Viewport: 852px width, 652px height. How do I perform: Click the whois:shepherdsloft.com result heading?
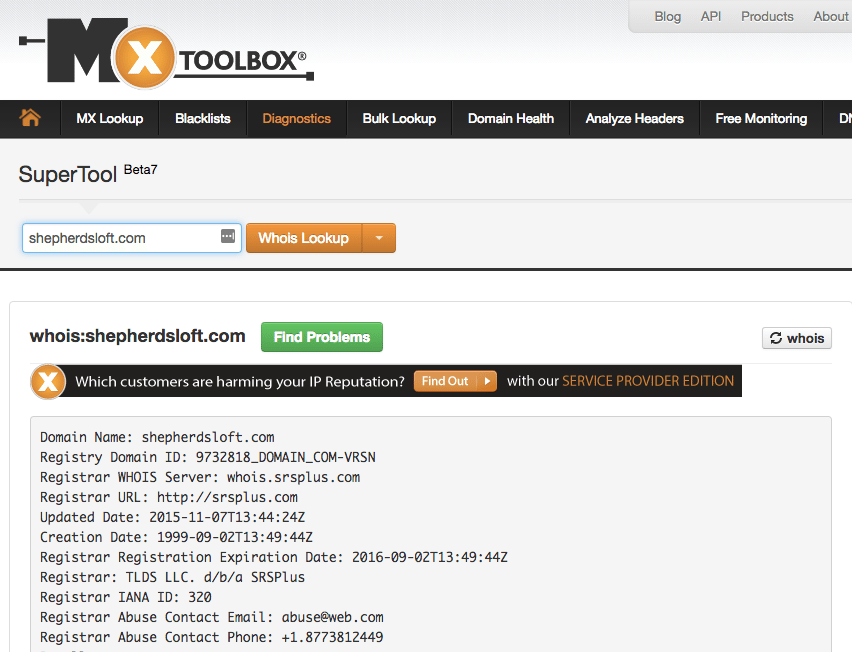[x=137, y=336]
